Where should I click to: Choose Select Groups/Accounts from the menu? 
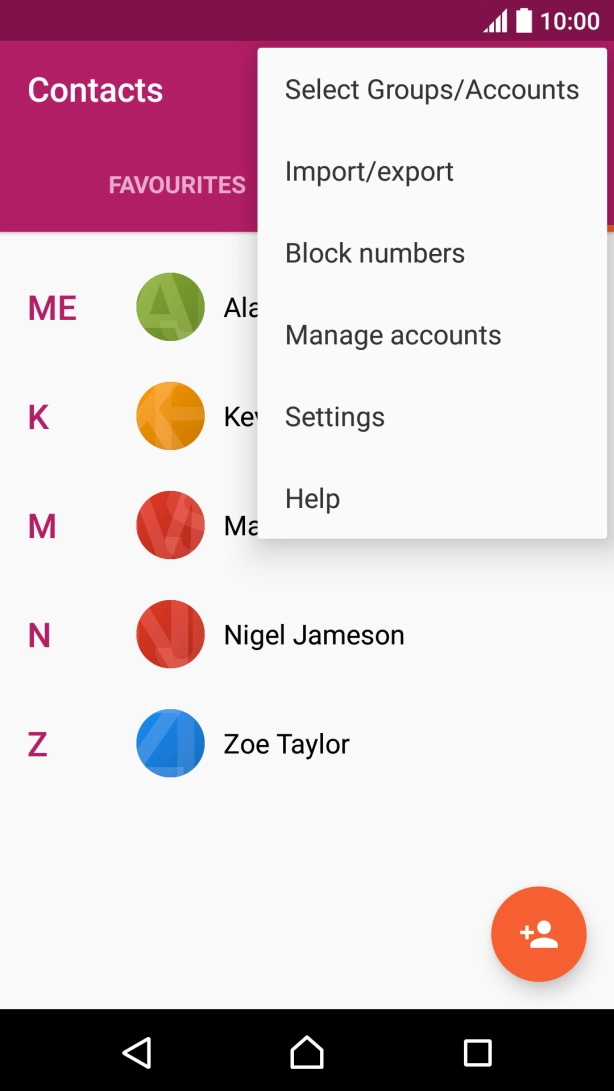pyautogui.click(x=432, y=90)
